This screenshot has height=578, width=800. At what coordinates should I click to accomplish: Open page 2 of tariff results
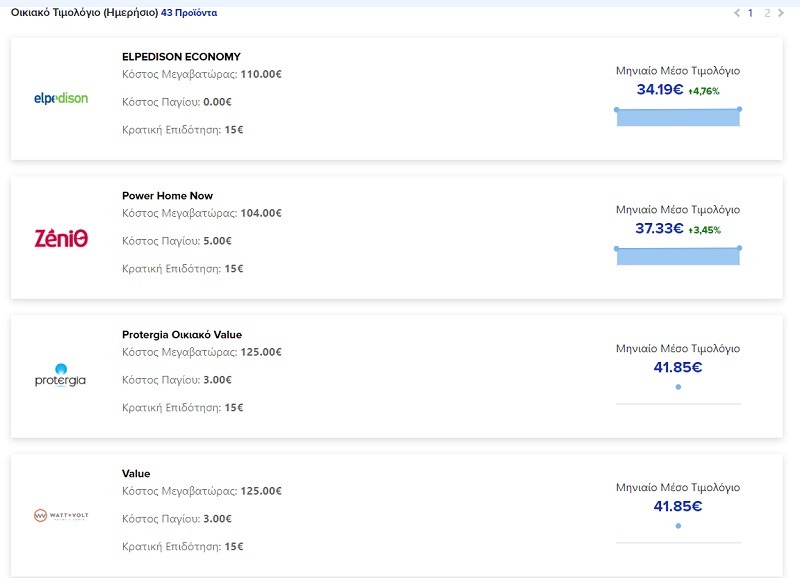click(x=767, y=13)
